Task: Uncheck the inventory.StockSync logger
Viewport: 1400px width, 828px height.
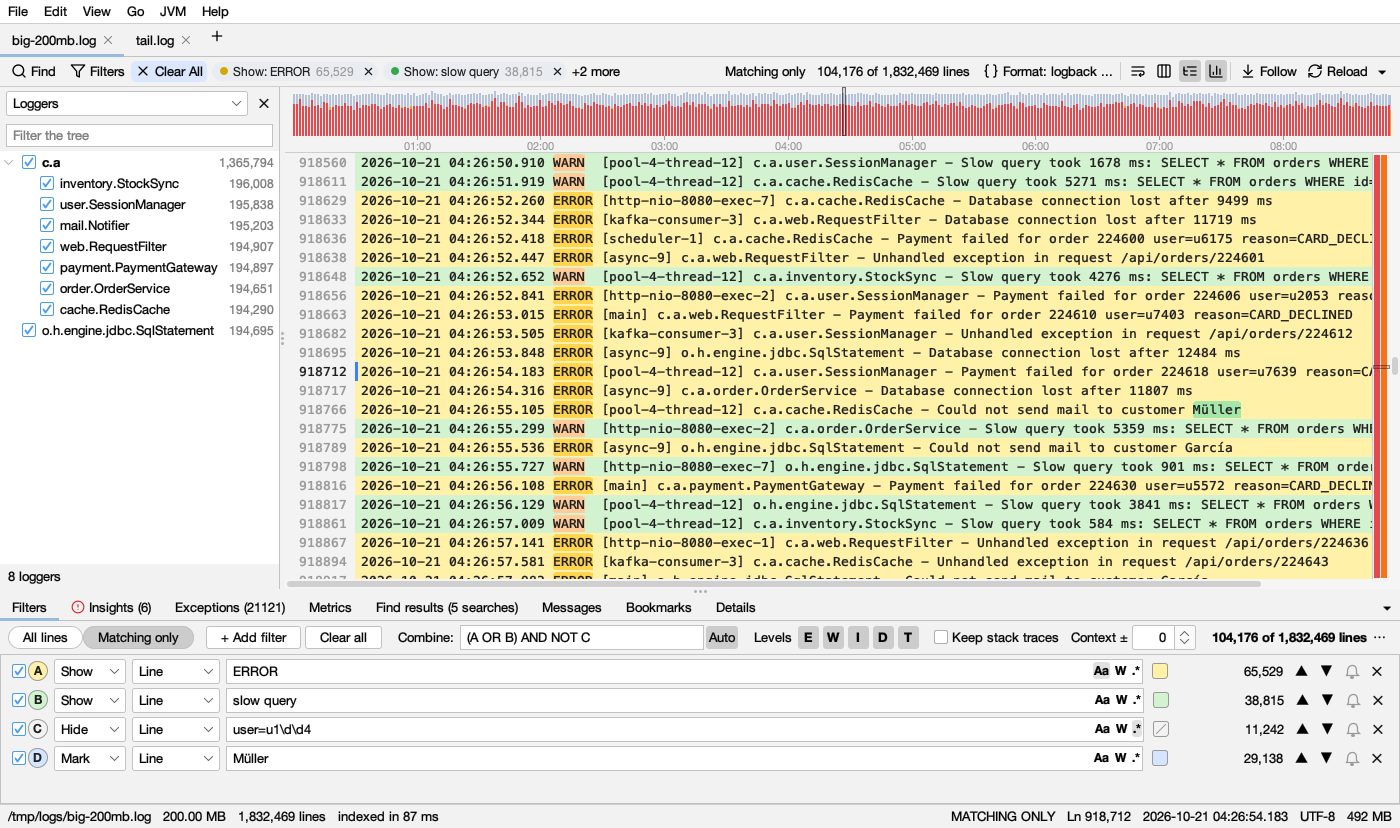Action: (46, 183)
